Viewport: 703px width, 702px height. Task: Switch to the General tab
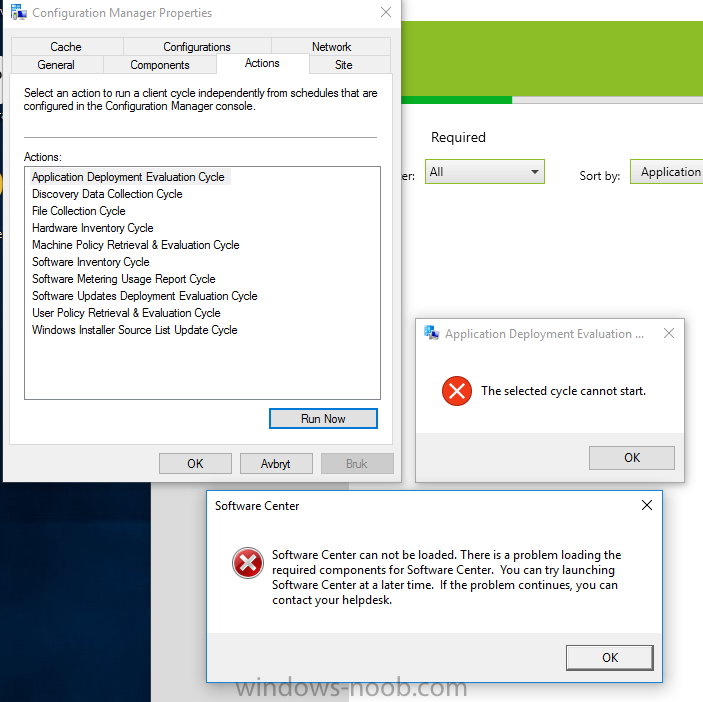[56, 65]
